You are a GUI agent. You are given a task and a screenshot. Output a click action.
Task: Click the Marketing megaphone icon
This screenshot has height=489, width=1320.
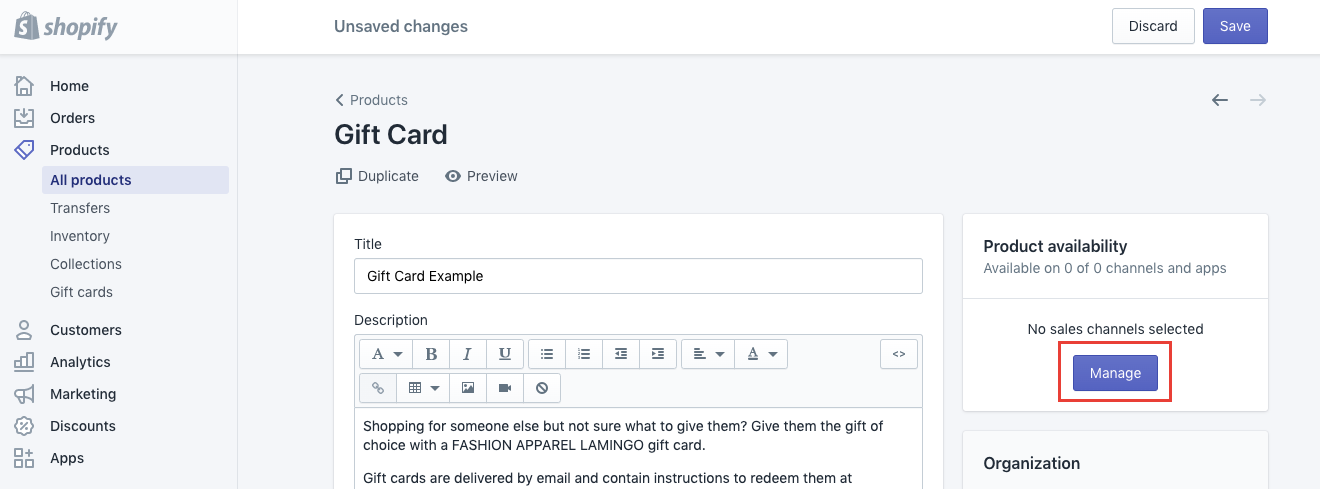pos(24,394)
